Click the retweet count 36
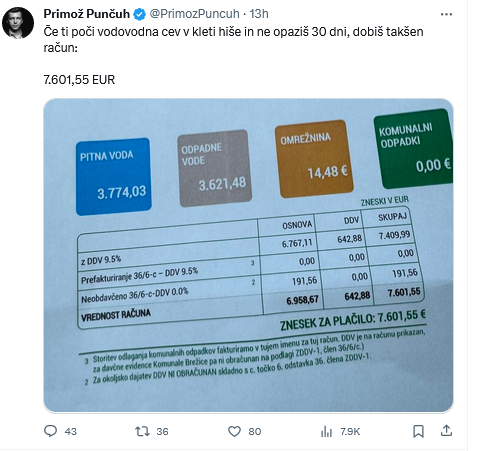This screenshot has height=451, width=484. [x=162, y=432]
